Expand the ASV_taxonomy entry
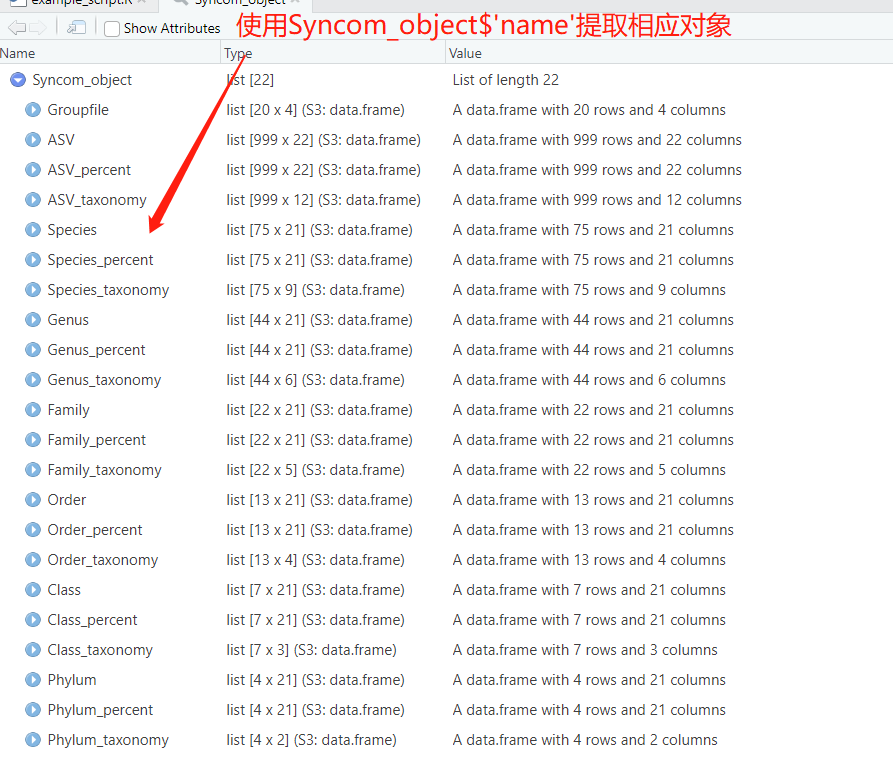Viewport: 893px width, 770px height. coord(33,200)
